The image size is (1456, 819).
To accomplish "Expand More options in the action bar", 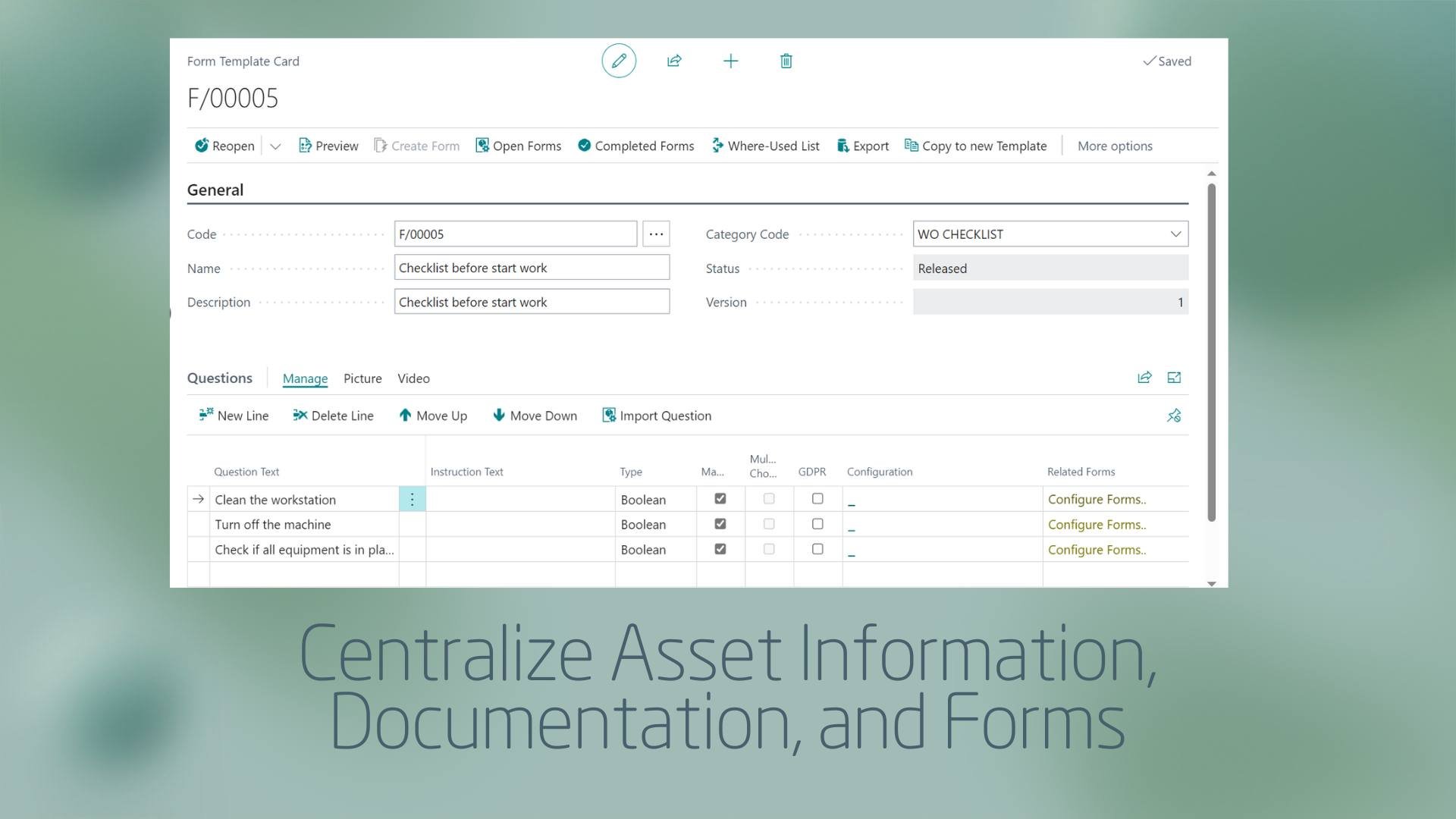I will (1115, 146).
